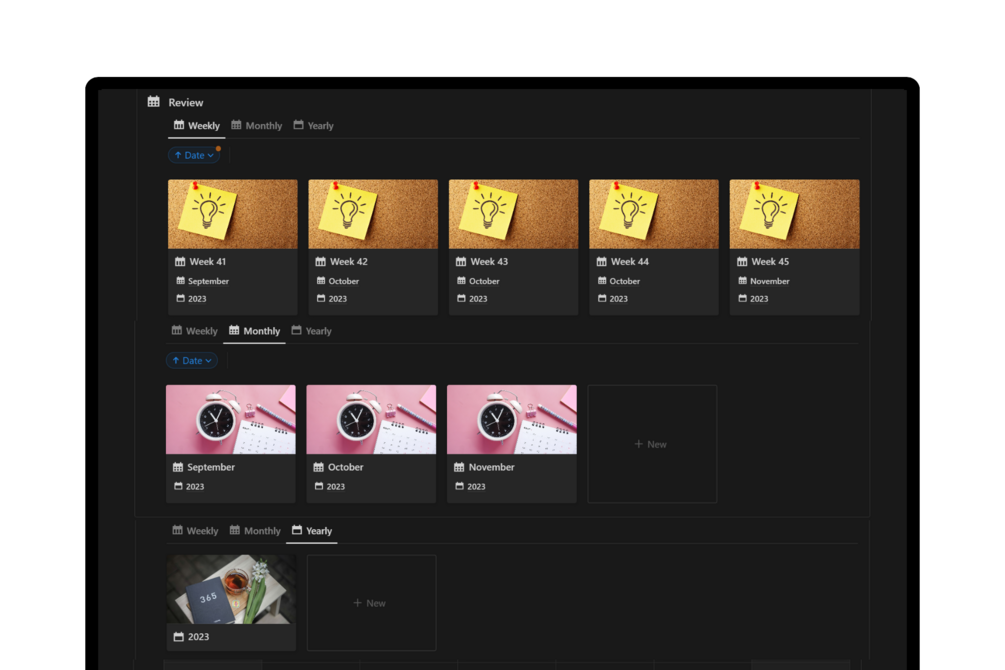
Task: Click the November monthly card title
Action: click(x=492, y=467)
